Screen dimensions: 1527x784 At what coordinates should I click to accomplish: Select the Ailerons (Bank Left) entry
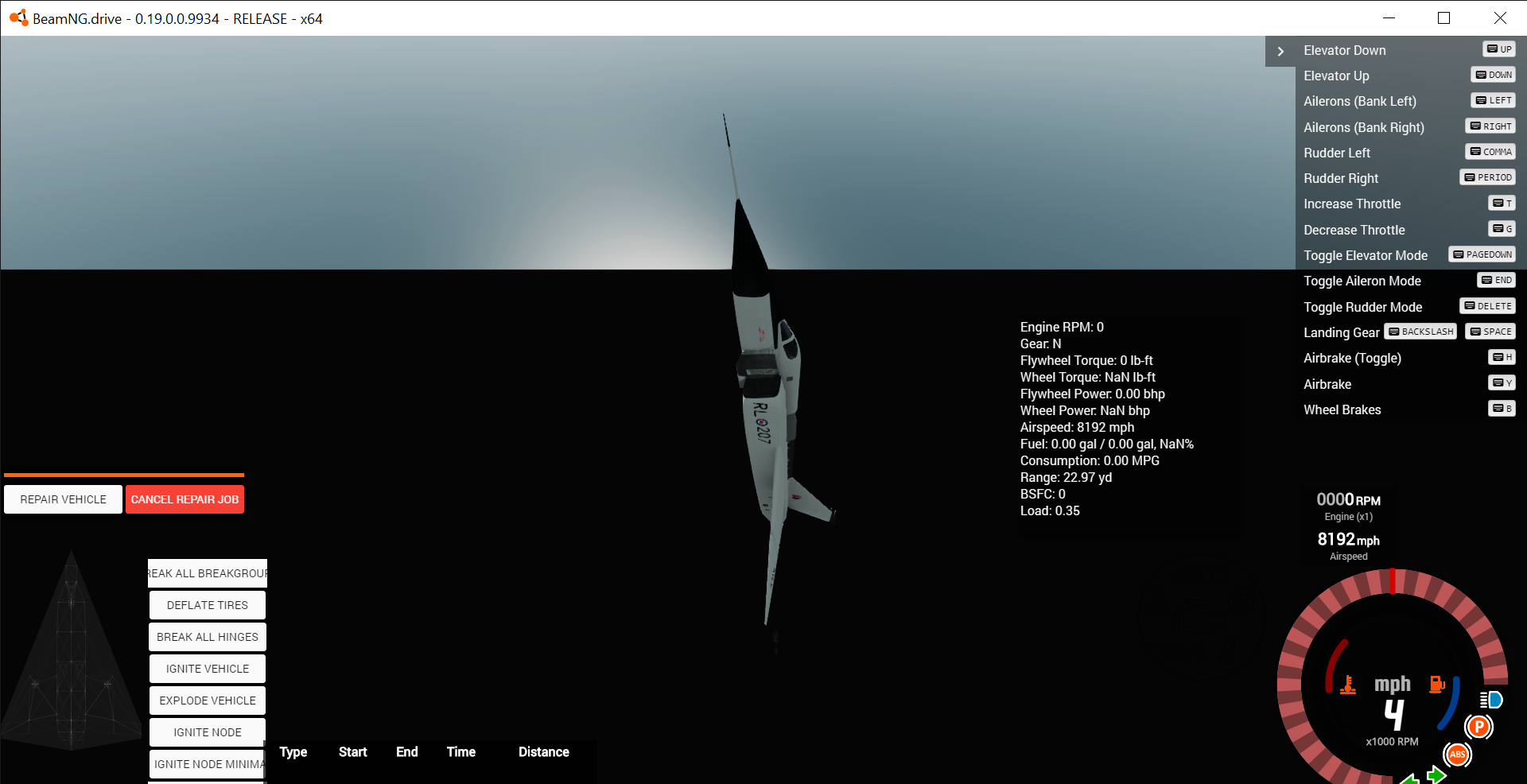[1360, 101]
